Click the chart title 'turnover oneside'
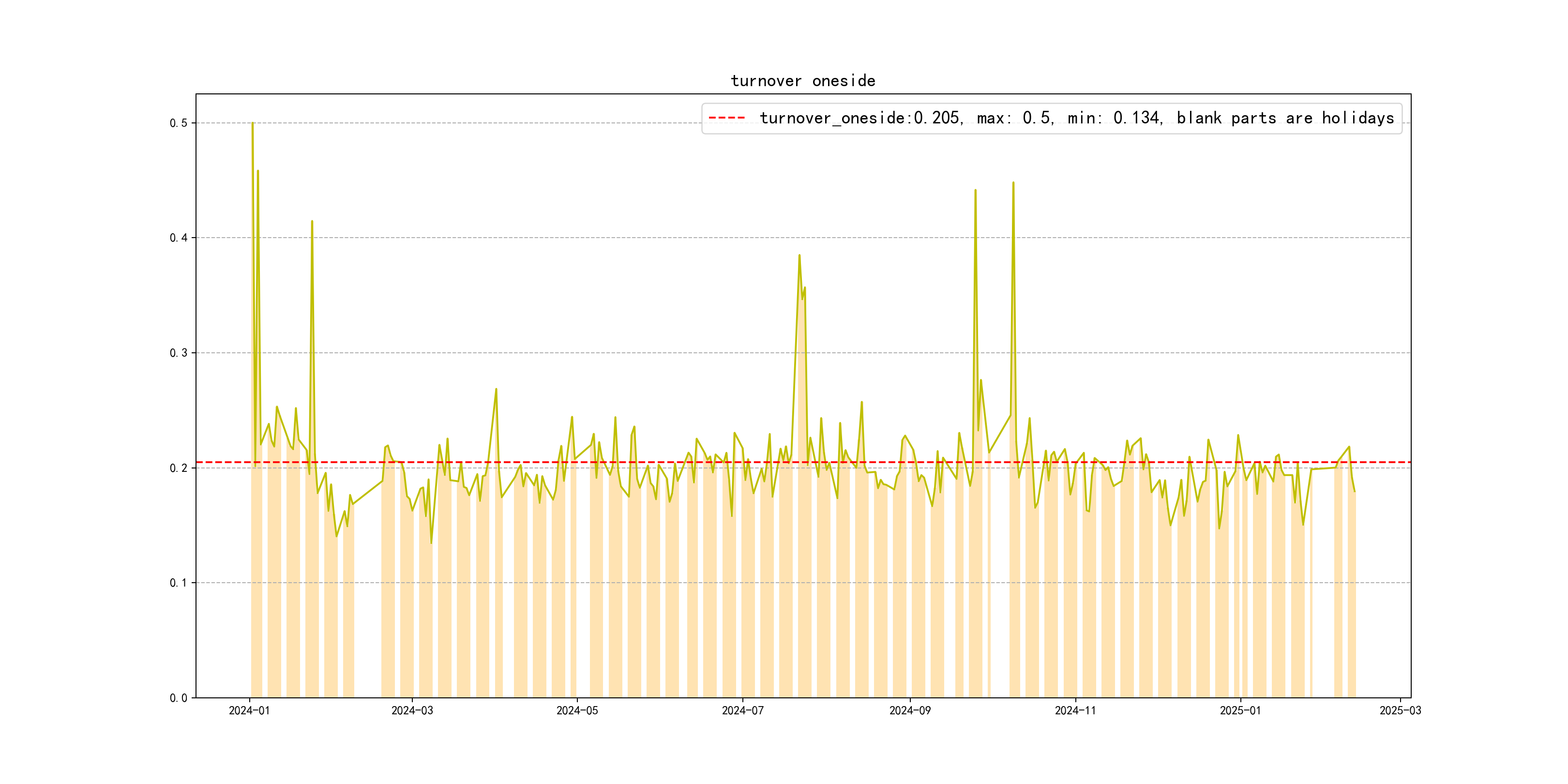 pyautogui.click(x=802, y=81)
